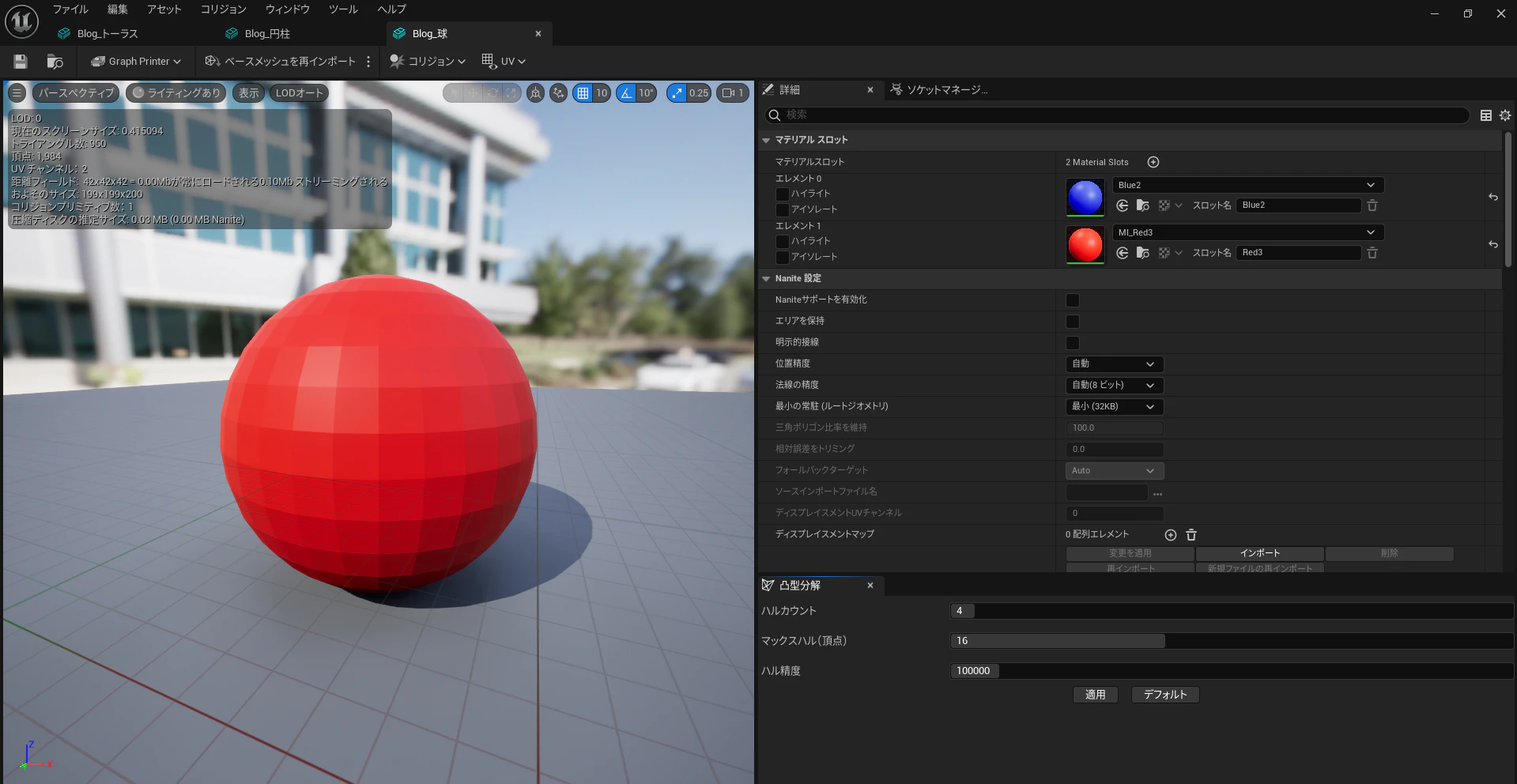The height and width of the screenshot is (784, 1517).
Task: Check the エリアを保持 checkbox
Action: coord(1073,322)
